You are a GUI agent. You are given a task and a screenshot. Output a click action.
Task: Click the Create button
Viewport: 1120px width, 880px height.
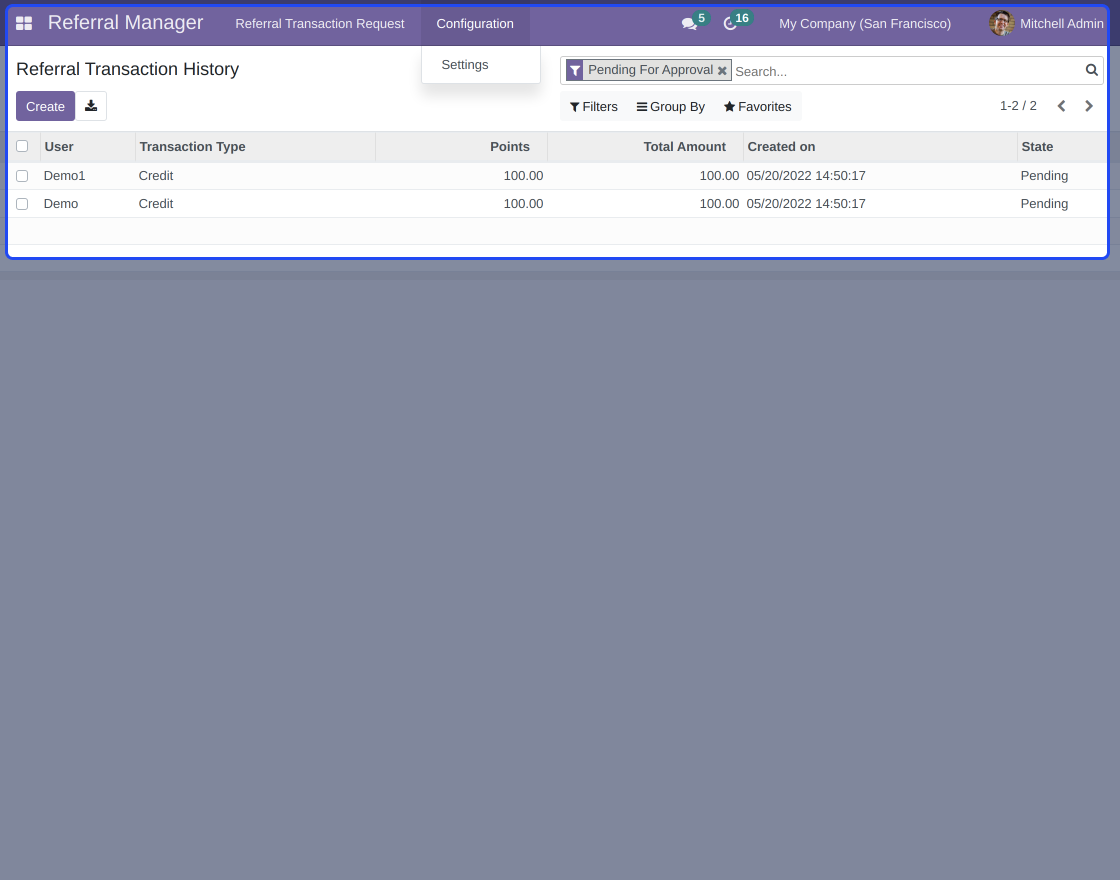[45, 106]
